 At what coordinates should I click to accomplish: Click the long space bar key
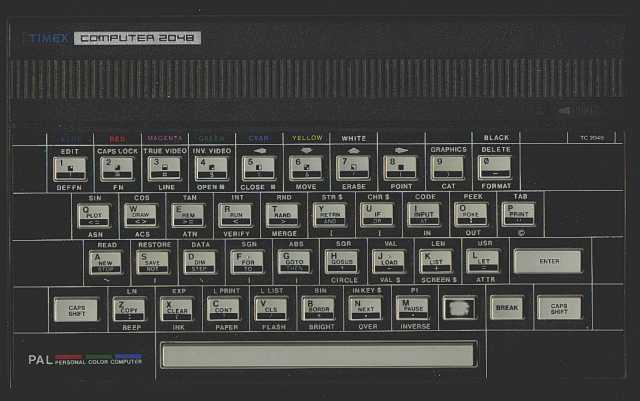pos(318,355)
